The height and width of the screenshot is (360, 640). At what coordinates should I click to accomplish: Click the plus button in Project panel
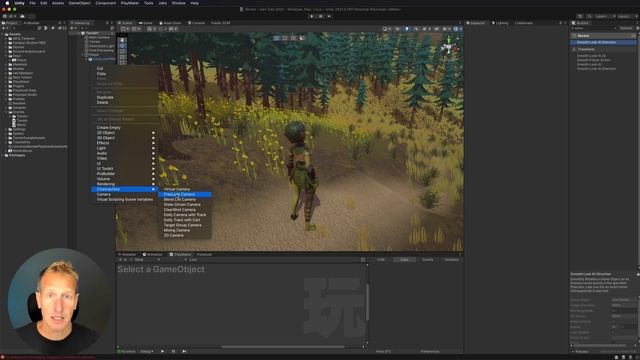[4, 28]
